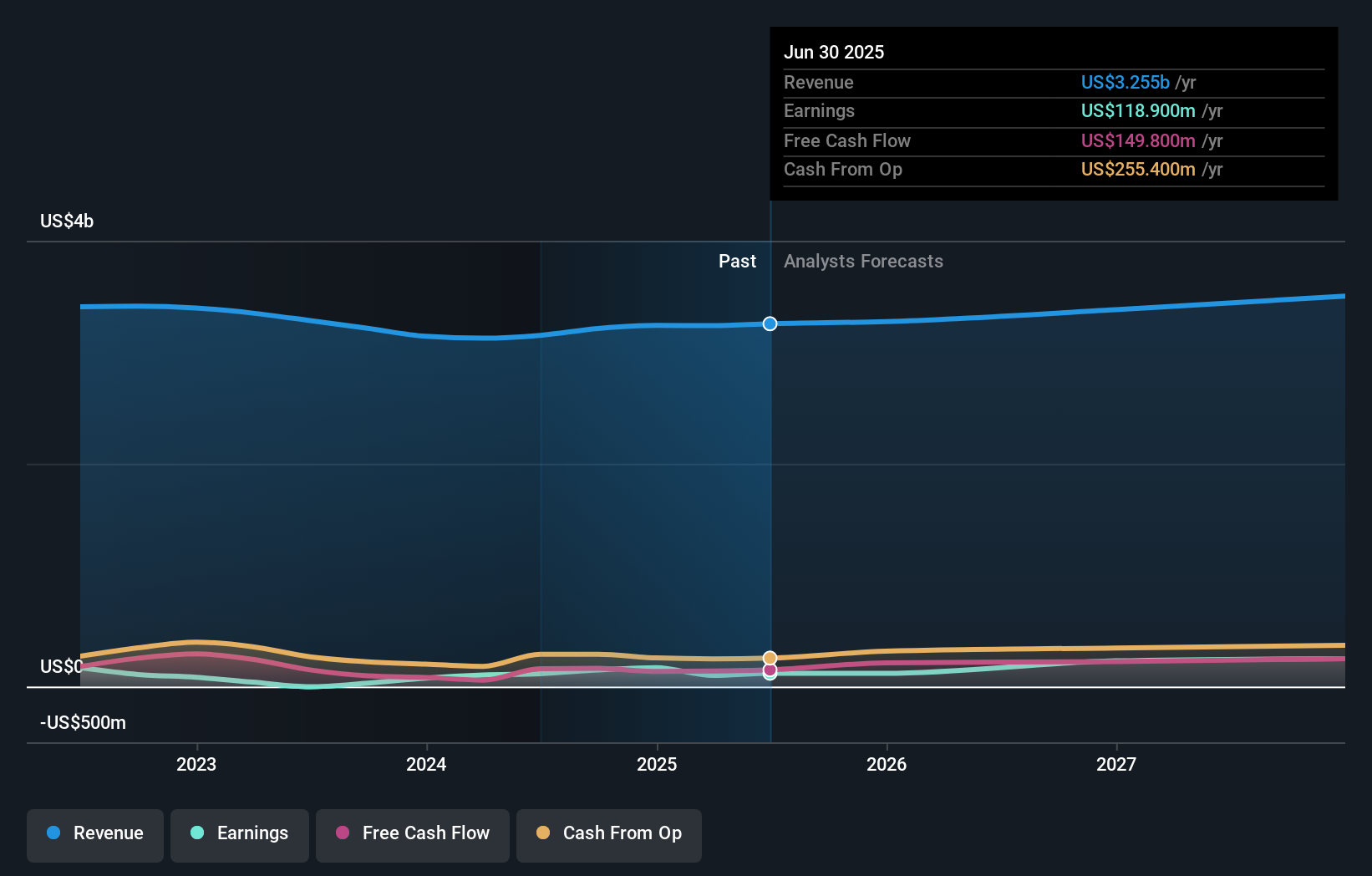Switch to the Past section of the chart
The height and width of the screenshot is (876, 1372).
tap(737, 261)
